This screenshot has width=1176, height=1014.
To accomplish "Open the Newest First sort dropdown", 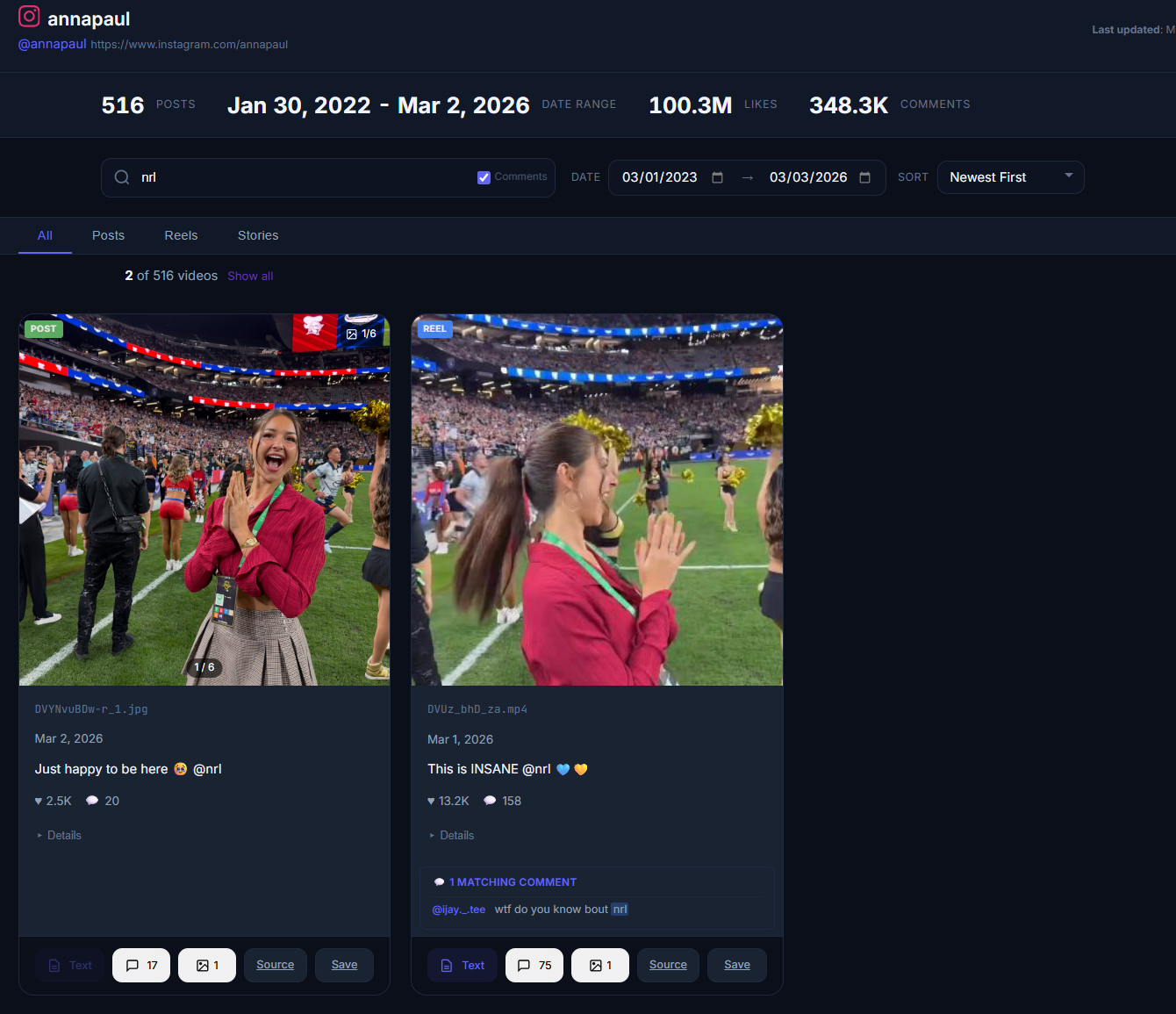I will [1010, 177].
